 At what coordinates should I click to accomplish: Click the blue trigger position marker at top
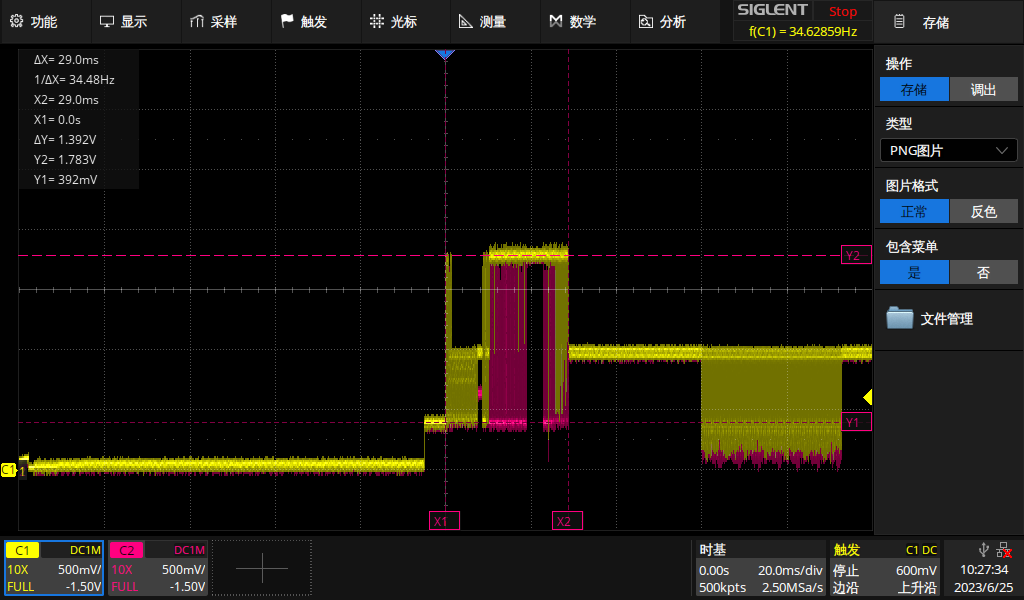pyautogui.click(x=445, y=54)
